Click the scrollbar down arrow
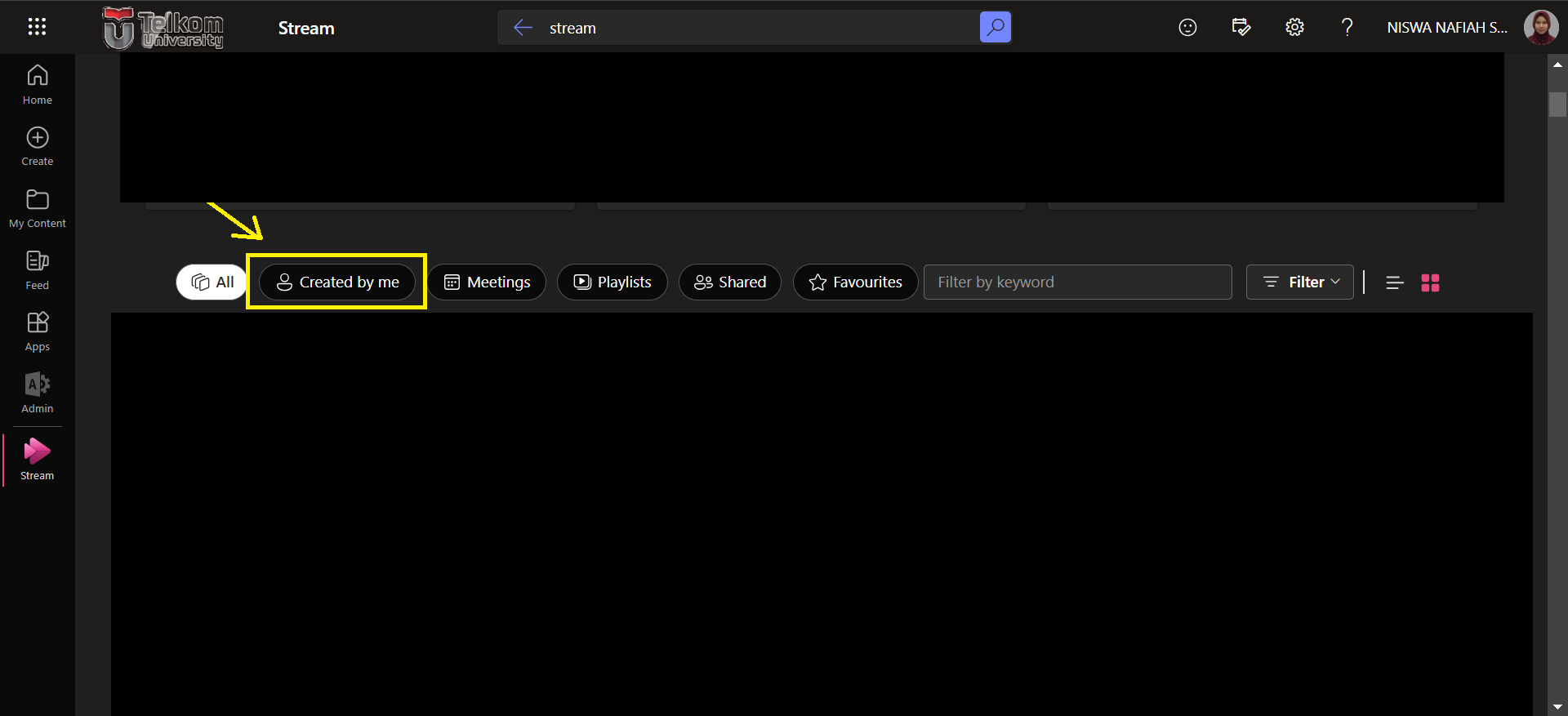 click(x=1557, y=707)
